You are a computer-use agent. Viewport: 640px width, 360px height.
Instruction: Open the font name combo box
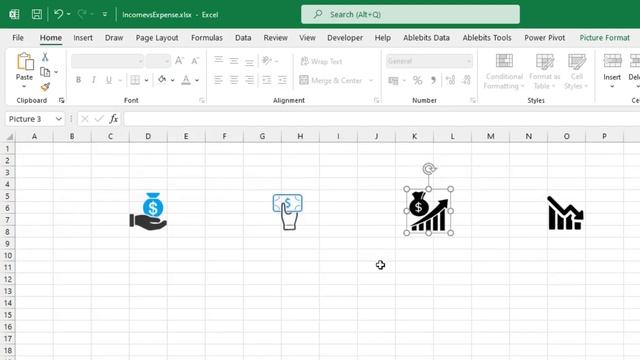pos(107,61)
